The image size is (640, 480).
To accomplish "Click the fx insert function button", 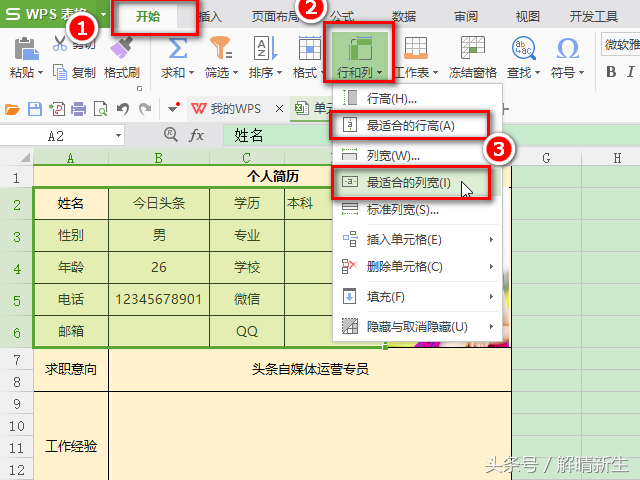I will [x=197, y=135].
